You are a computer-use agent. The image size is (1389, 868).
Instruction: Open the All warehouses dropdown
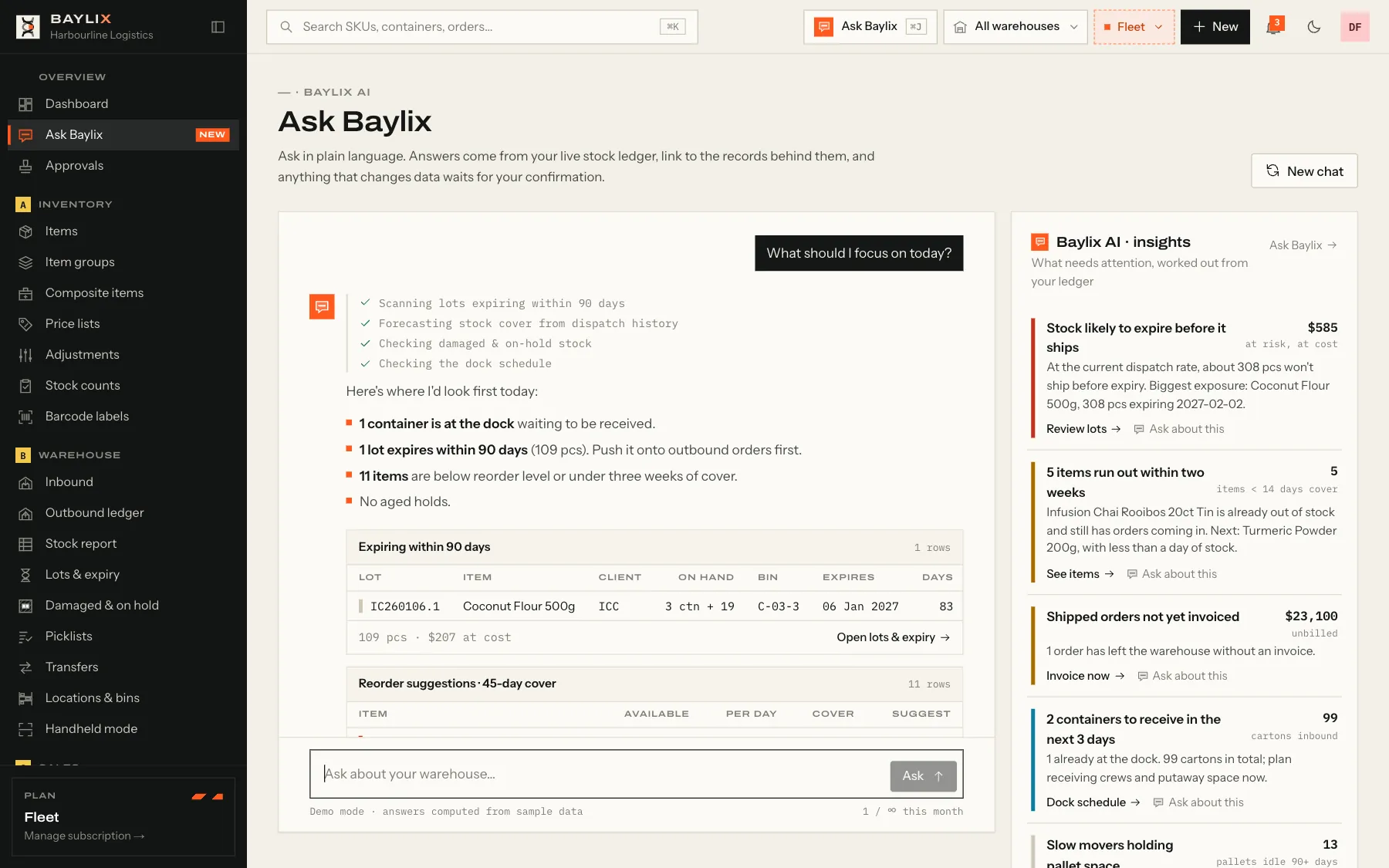[x=1016, y=27]
